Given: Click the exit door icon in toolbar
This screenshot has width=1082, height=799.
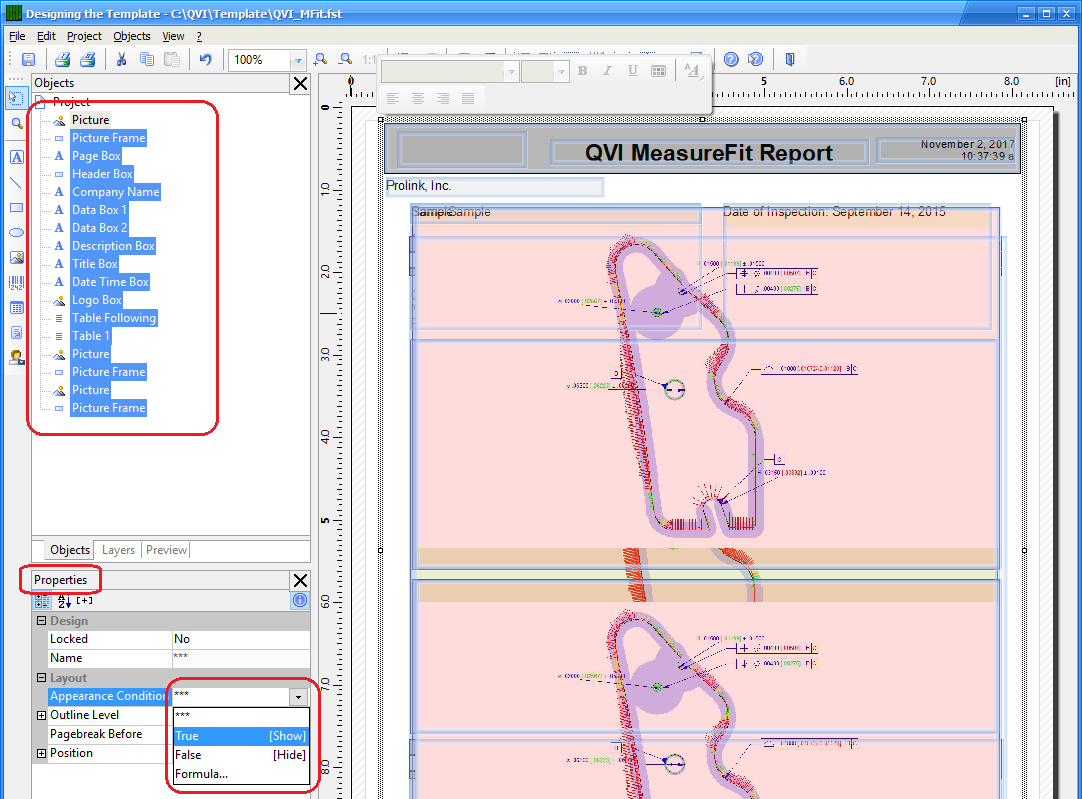Looking at the screenshot, I should click(x=790, y=60).
